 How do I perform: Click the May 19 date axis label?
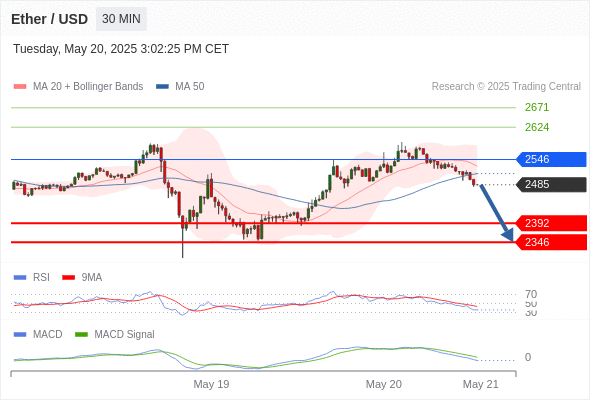click(211, 384)
